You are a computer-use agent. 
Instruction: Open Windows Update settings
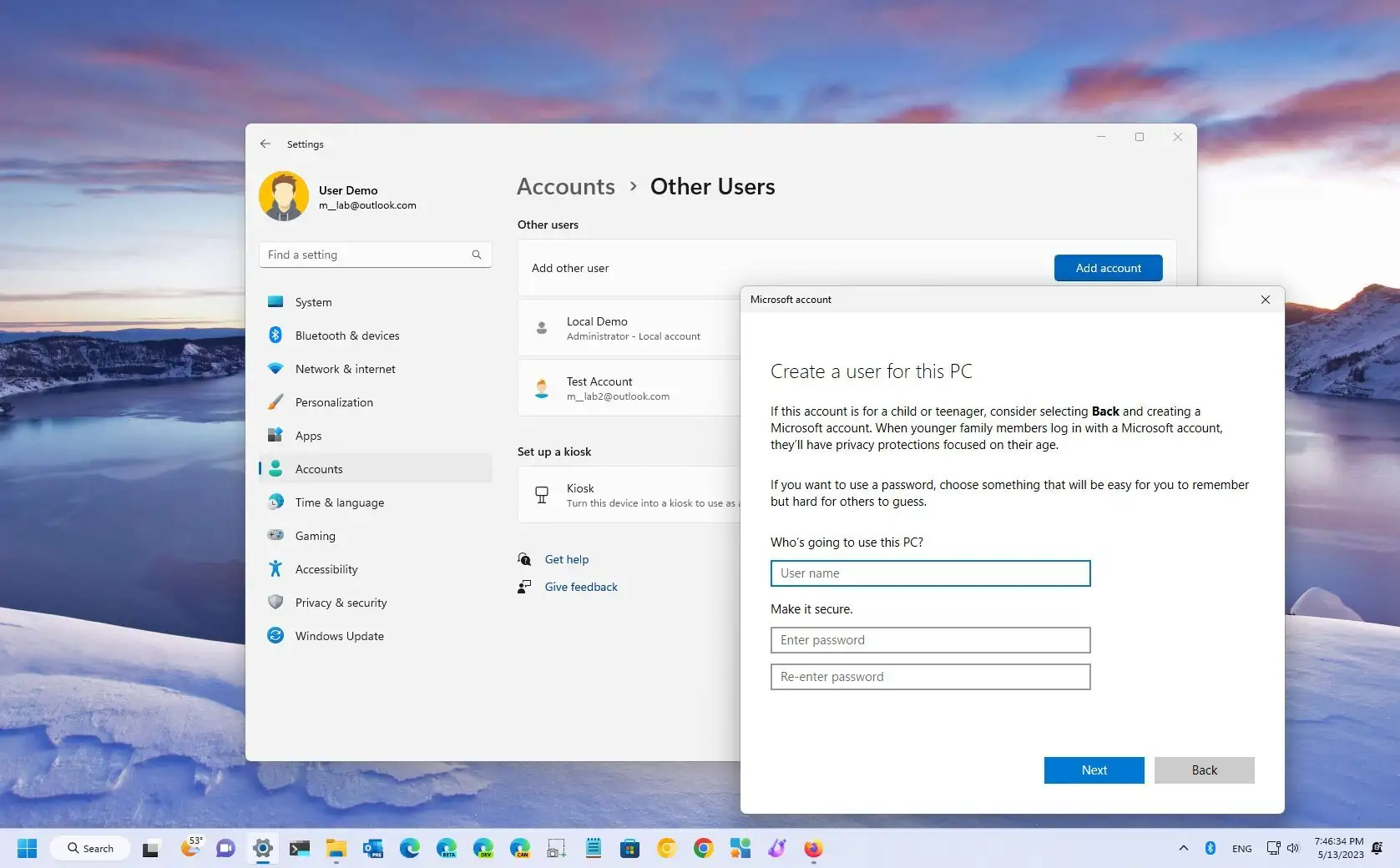point(338,635)
